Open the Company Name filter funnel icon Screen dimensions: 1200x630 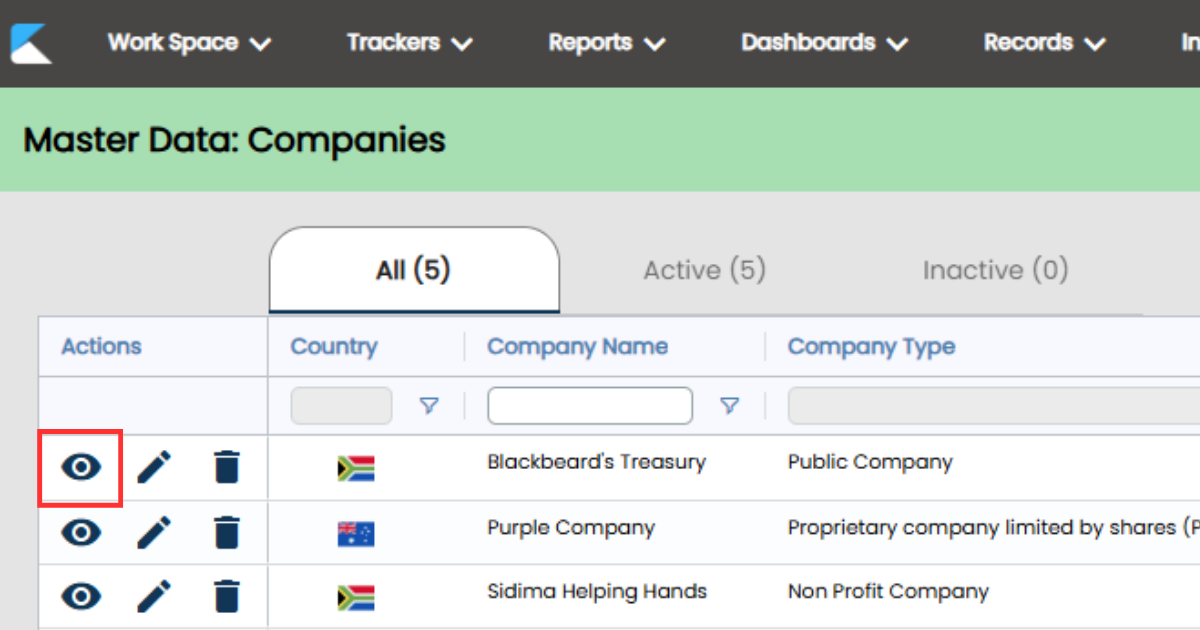point(730,406)
